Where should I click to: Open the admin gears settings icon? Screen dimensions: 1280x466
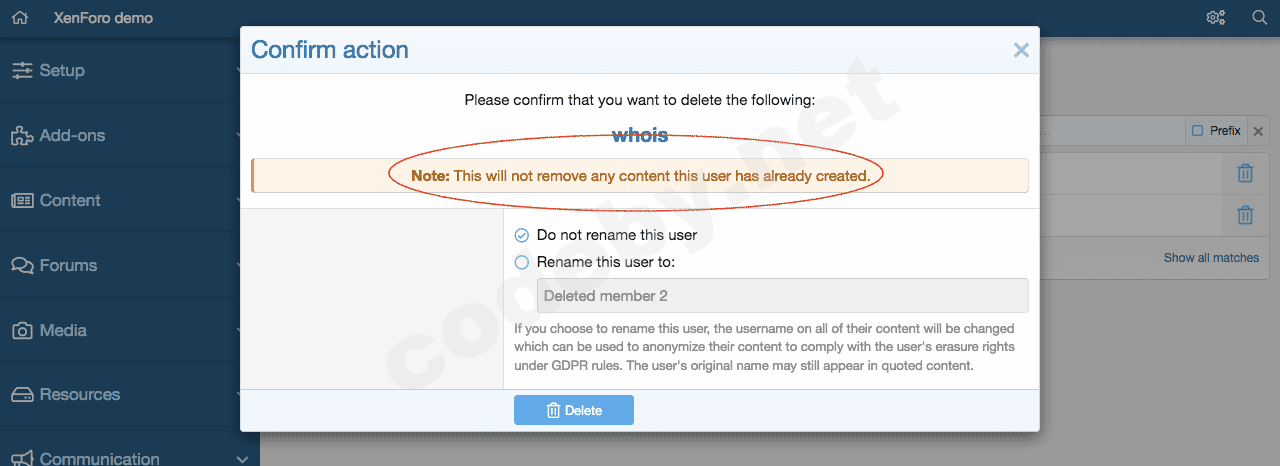[1216, 18]
